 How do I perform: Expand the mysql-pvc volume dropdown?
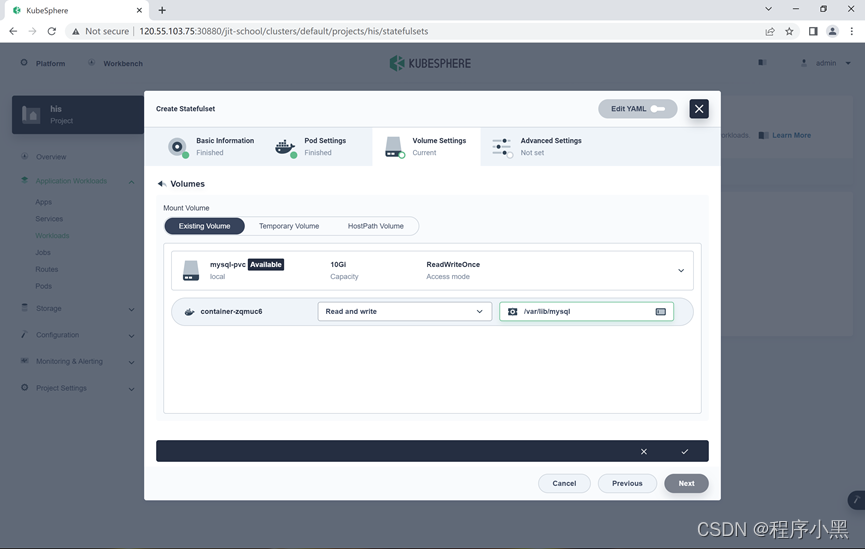click(681, 270)
